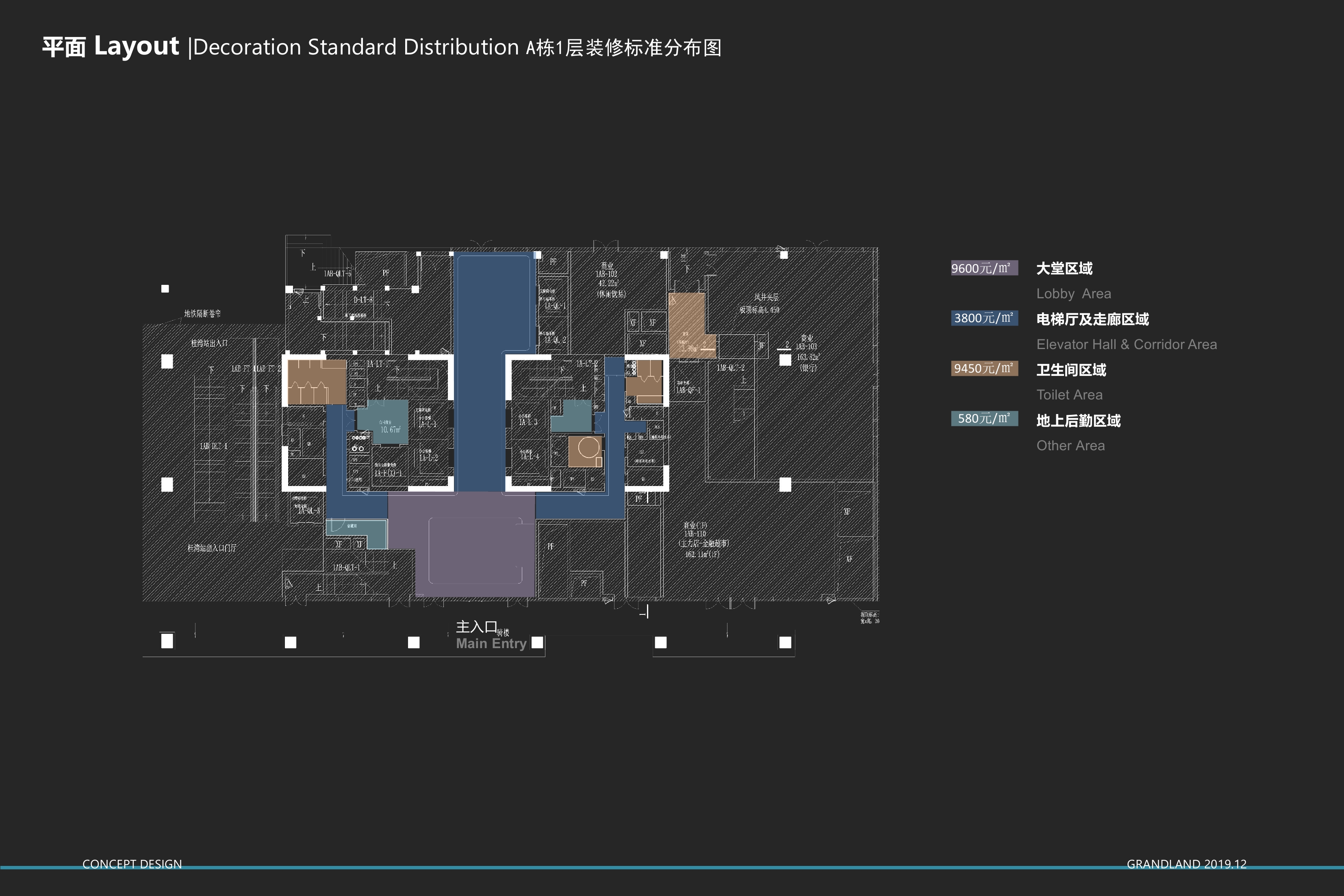Image resolution: width=1344 pixels, height=896 pixels.
Task: Click the Other Area legend text
Action: click(x=1070, y=446)
